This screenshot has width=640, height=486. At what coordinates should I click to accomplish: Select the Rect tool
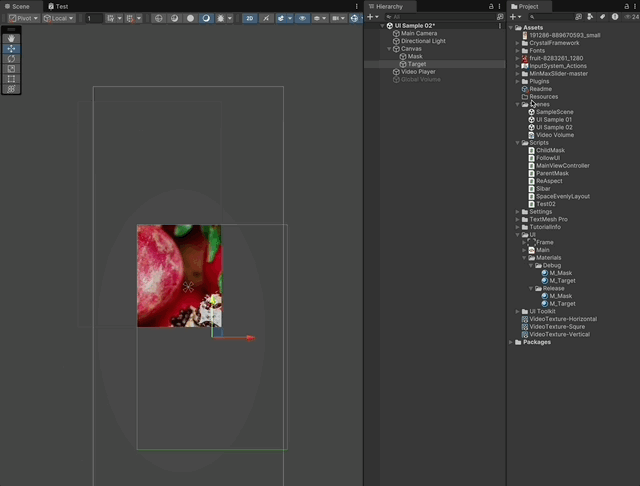point(11,79)
